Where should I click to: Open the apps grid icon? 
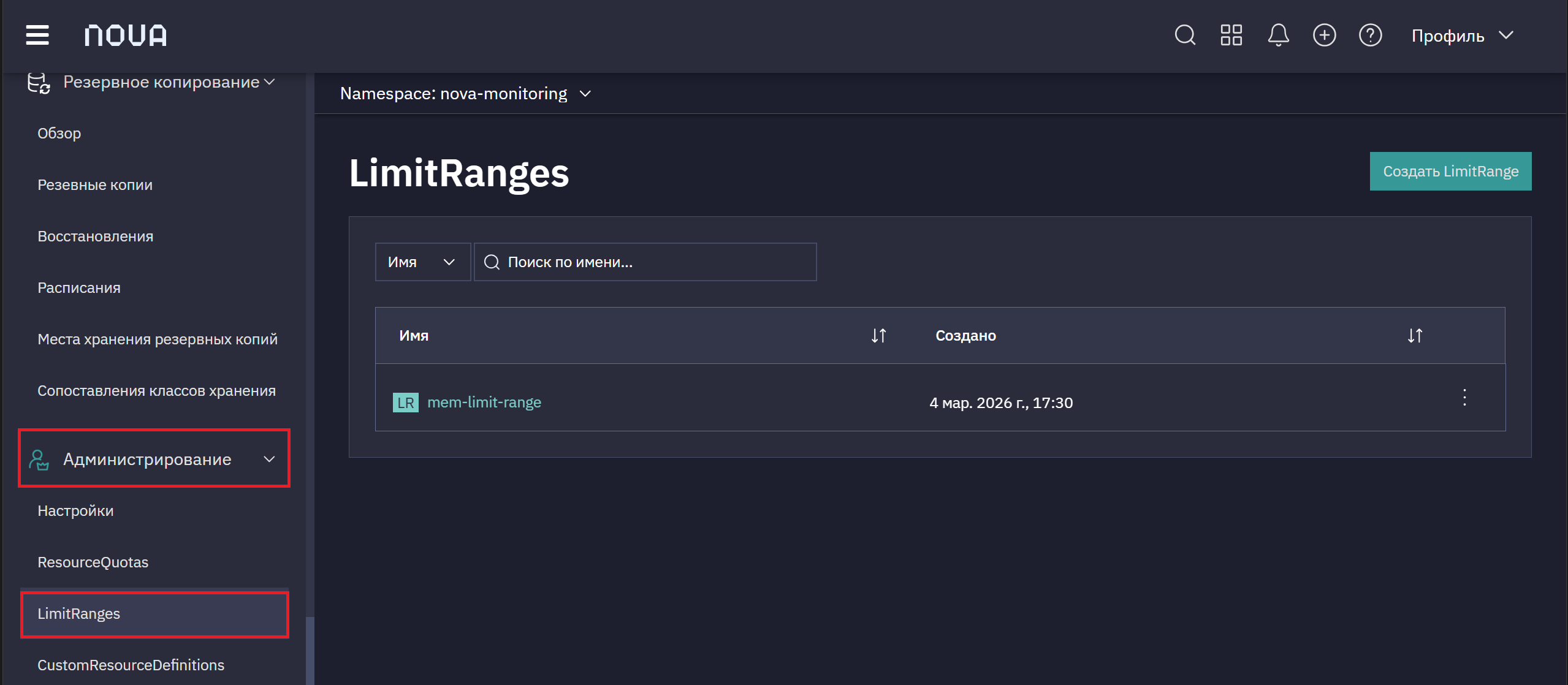tap(1231, 35)
